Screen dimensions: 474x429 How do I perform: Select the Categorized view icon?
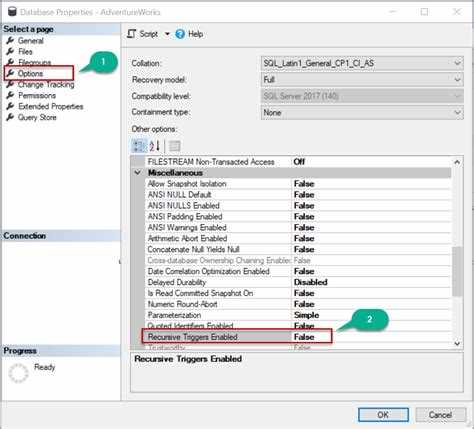tap(139, 146)
